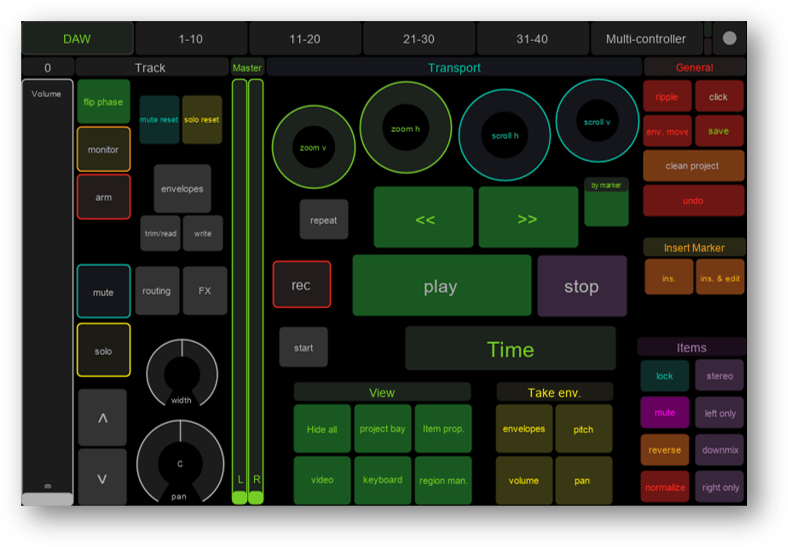Open the Multi-controller tab

(x=646, y=39)
